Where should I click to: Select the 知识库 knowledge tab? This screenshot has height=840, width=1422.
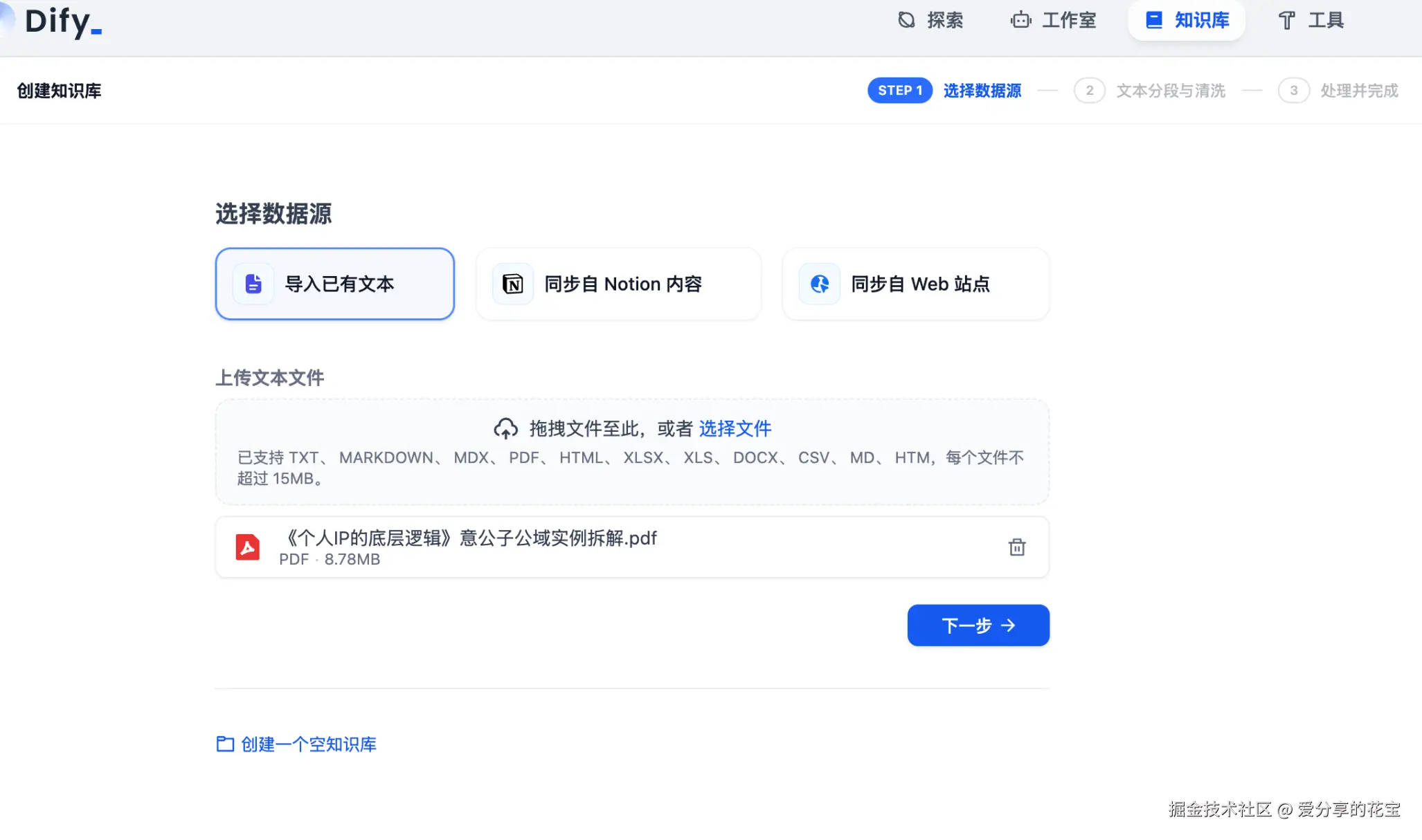(1187, 20)
